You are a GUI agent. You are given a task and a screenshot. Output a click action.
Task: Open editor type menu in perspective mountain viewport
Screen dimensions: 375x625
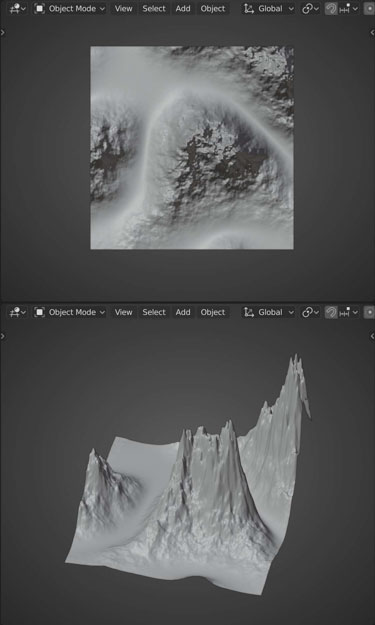click(18, 312)
